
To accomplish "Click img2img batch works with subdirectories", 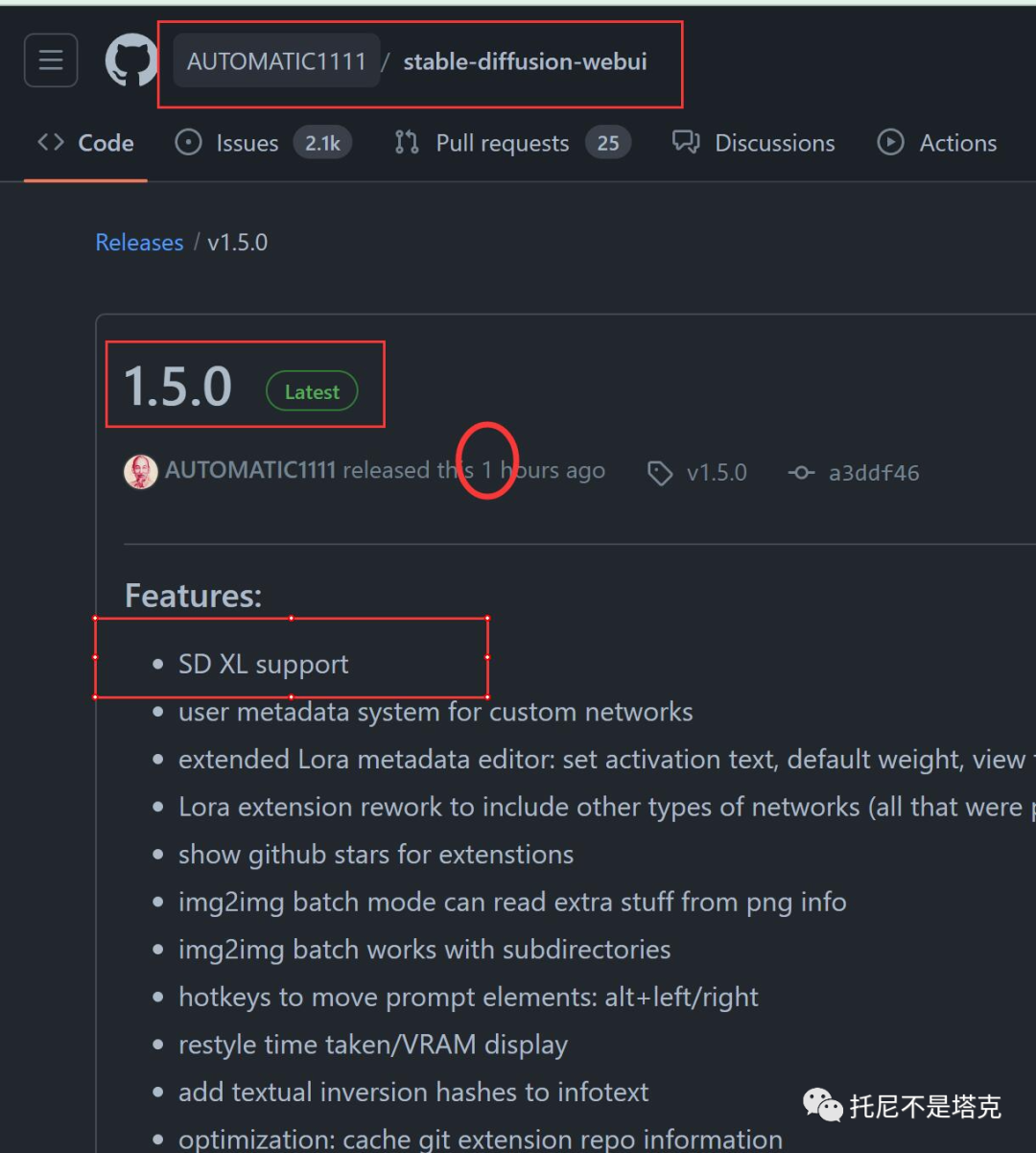I will click(x=425, y=949).
